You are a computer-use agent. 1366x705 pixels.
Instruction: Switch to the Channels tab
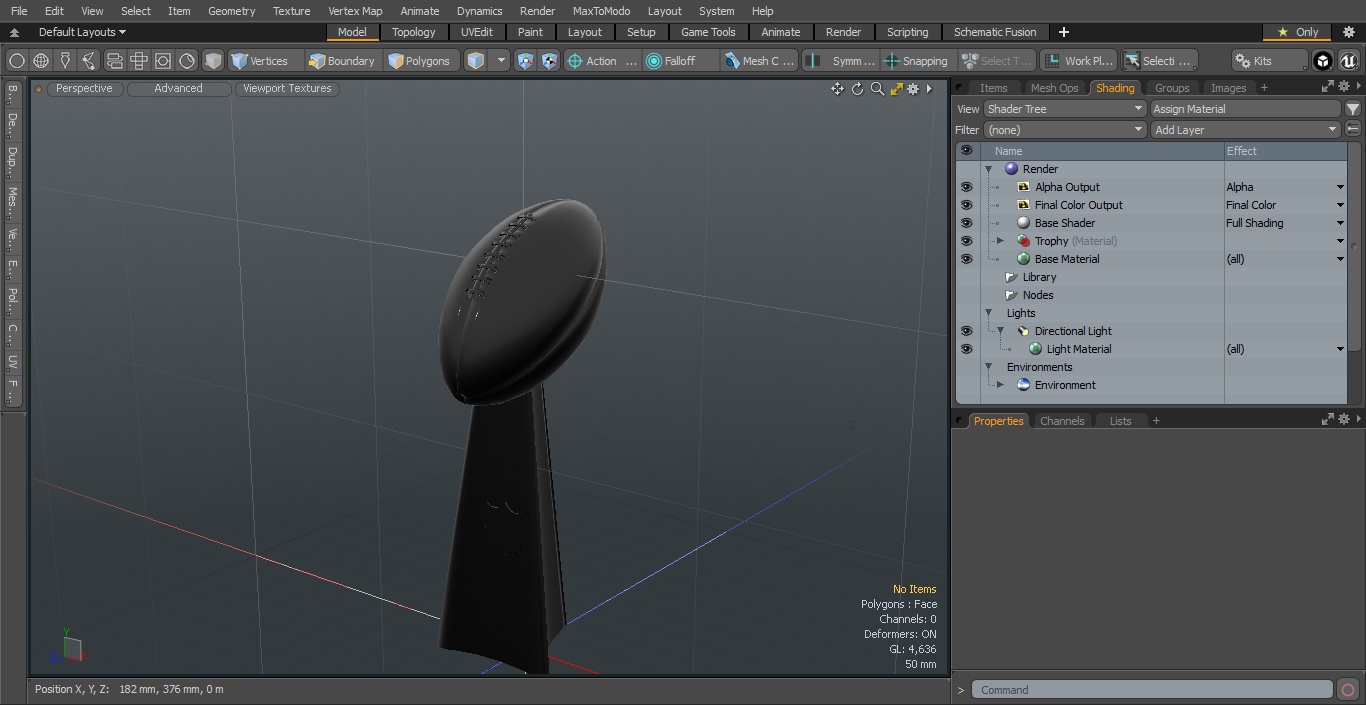(x=1062, y=421)
